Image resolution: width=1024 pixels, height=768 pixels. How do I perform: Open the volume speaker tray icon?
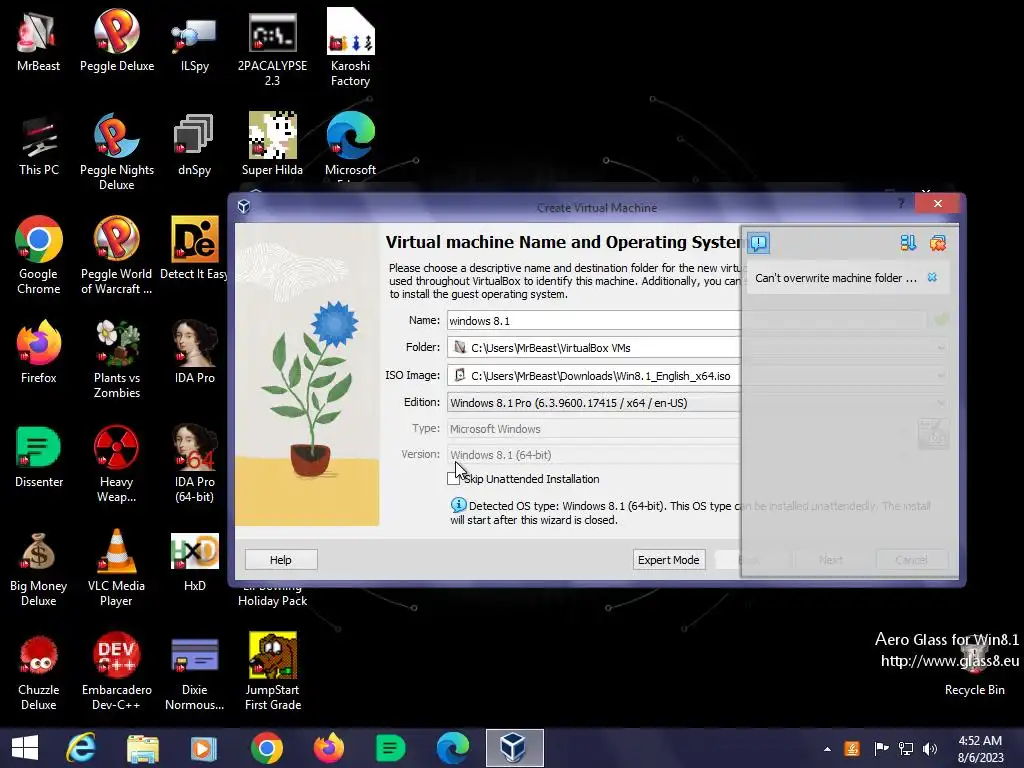(930, 748)
